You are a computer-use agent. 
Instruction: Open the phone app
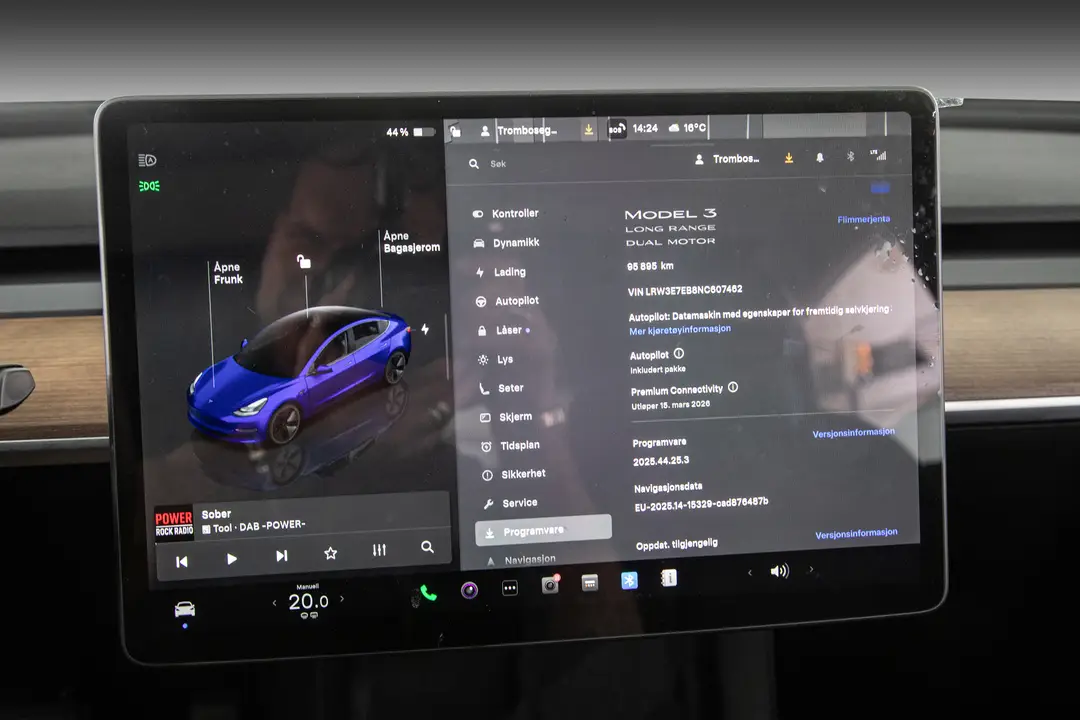[428, 593]
